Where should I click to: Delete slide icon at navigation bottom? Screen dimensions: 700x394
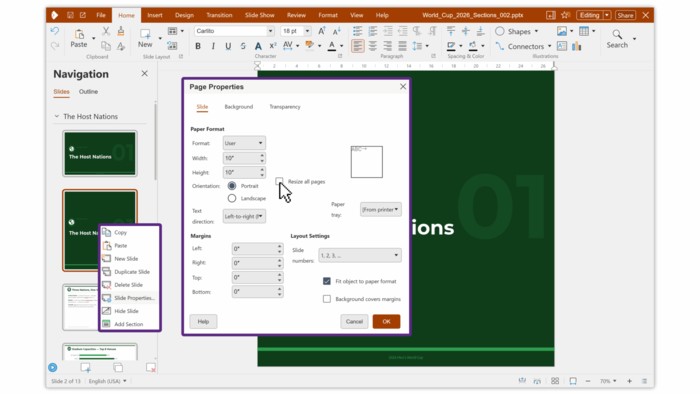coord(151,368)
